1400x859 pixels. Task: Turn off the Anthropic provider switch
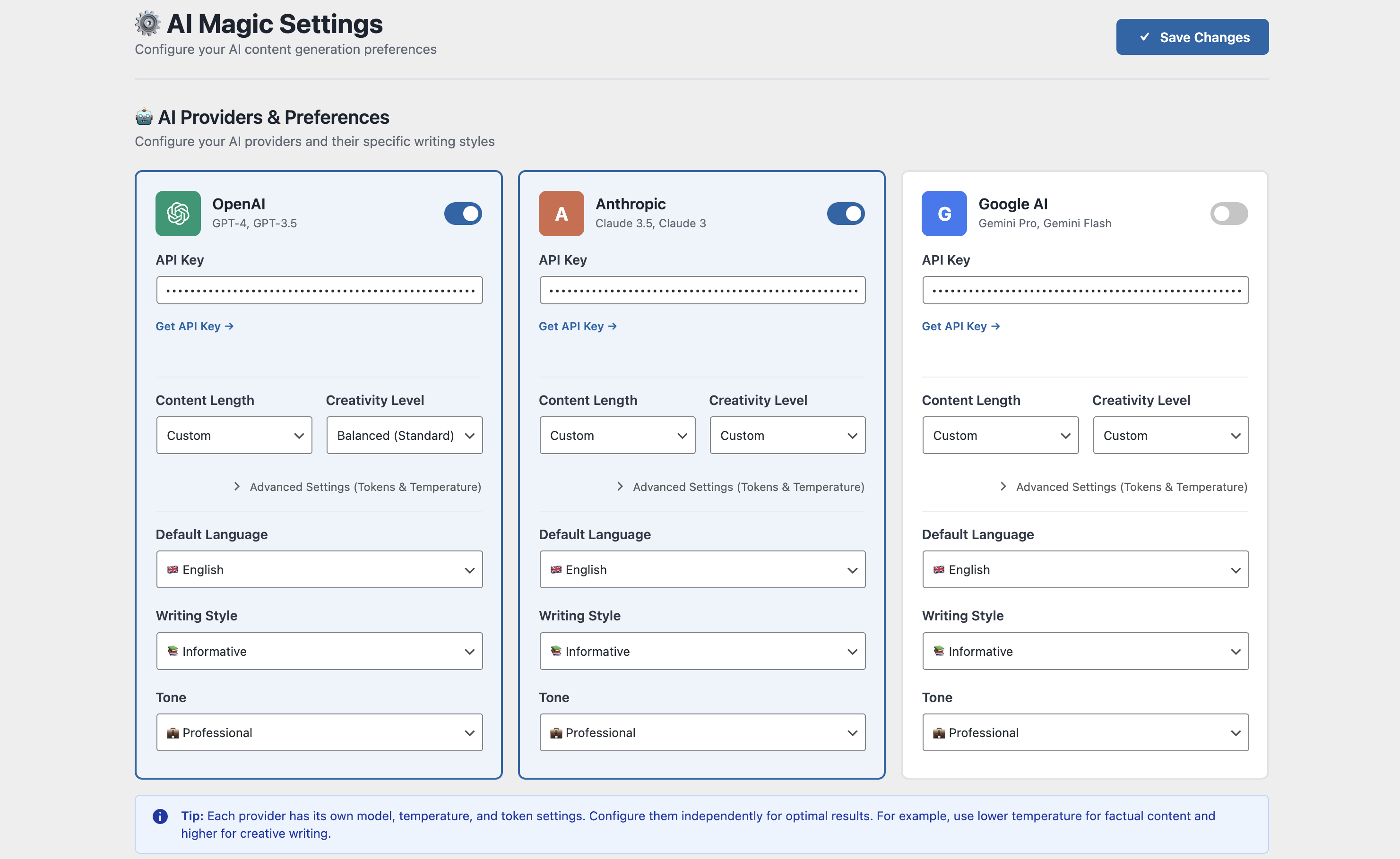pyautogui.click(x=846, y=214)
